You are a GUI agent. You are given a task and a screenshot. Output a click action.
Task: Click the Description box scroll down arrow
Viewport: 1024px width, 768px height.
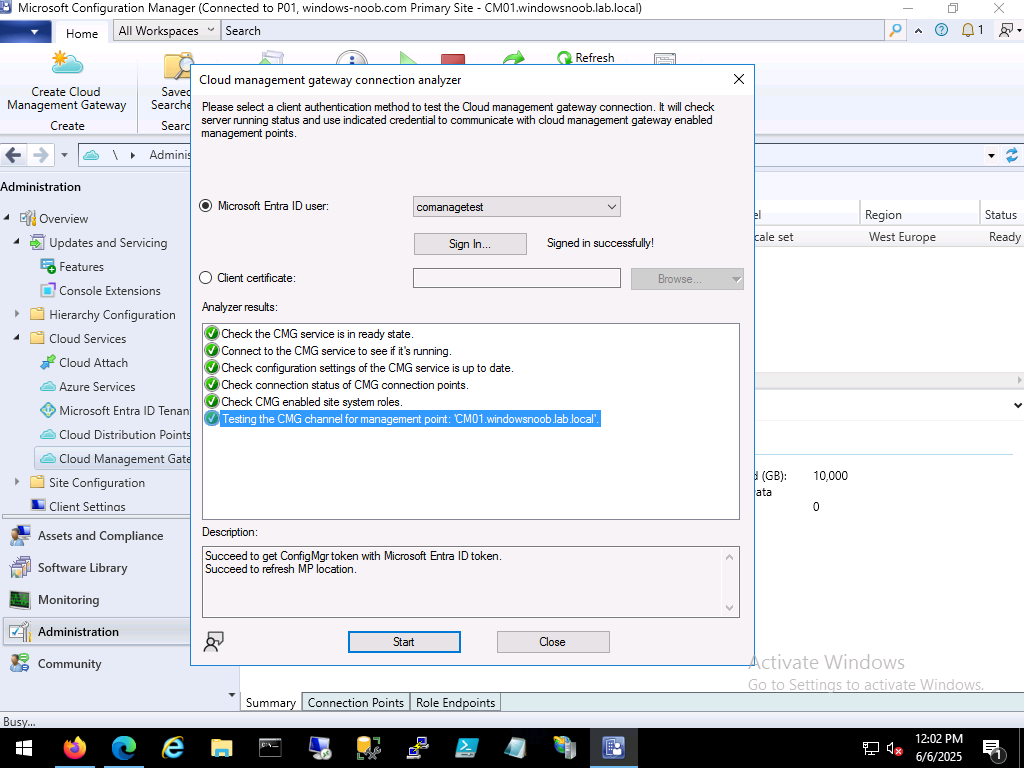pos(729,608)
